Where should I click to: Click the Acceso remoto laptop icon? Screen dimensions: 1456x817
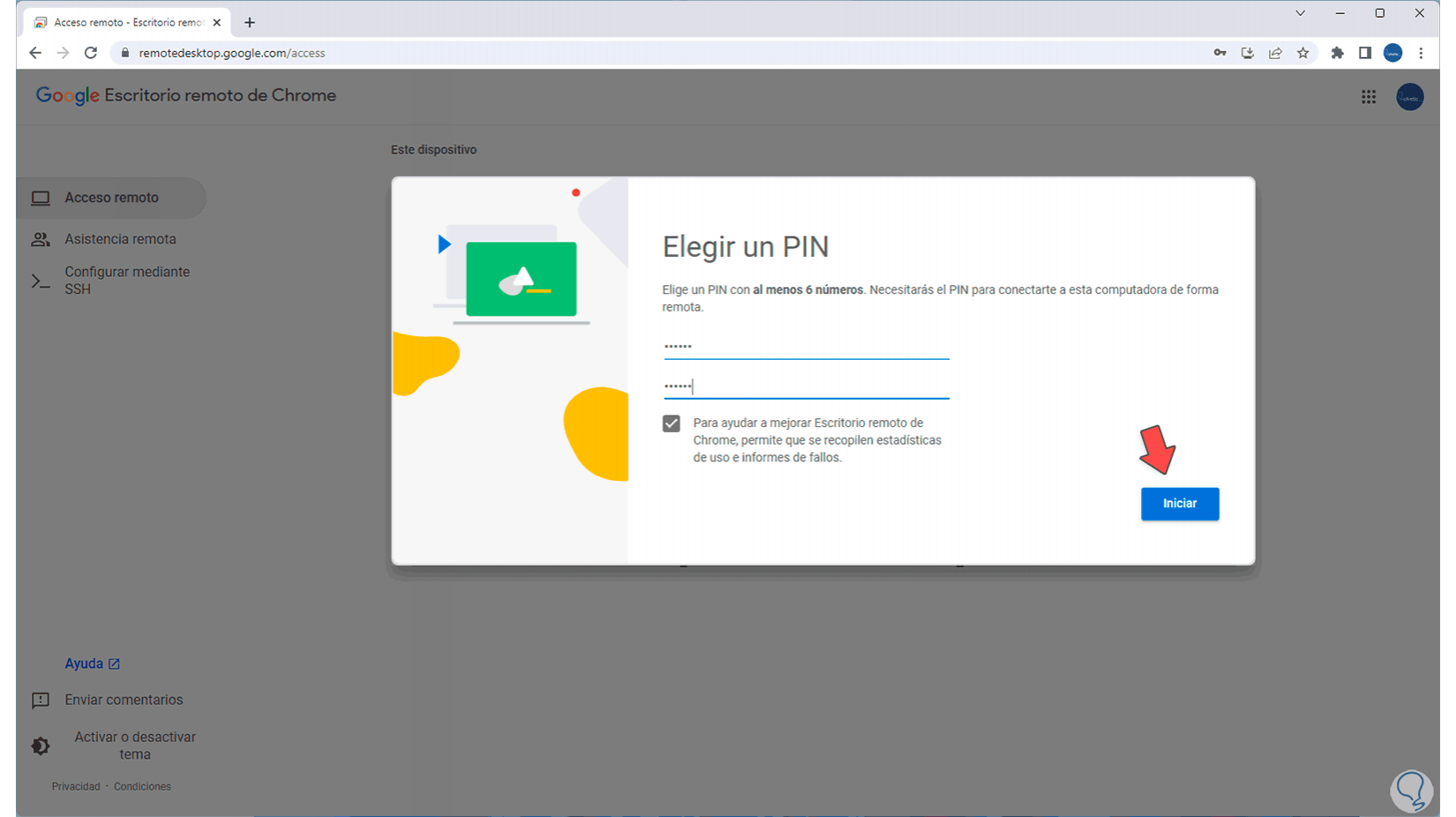(41, 198)
